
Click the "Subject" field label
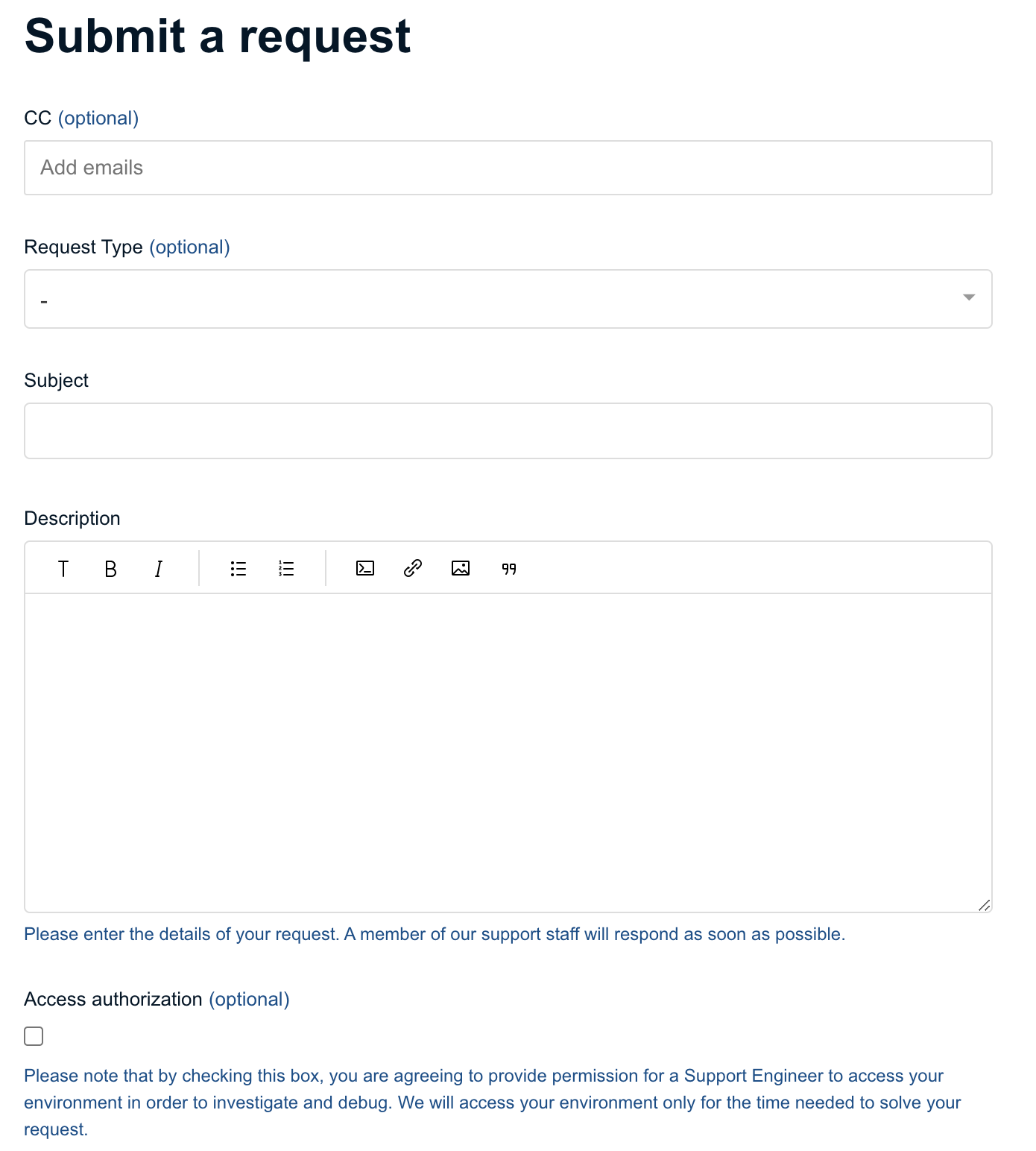coord(57,380)
